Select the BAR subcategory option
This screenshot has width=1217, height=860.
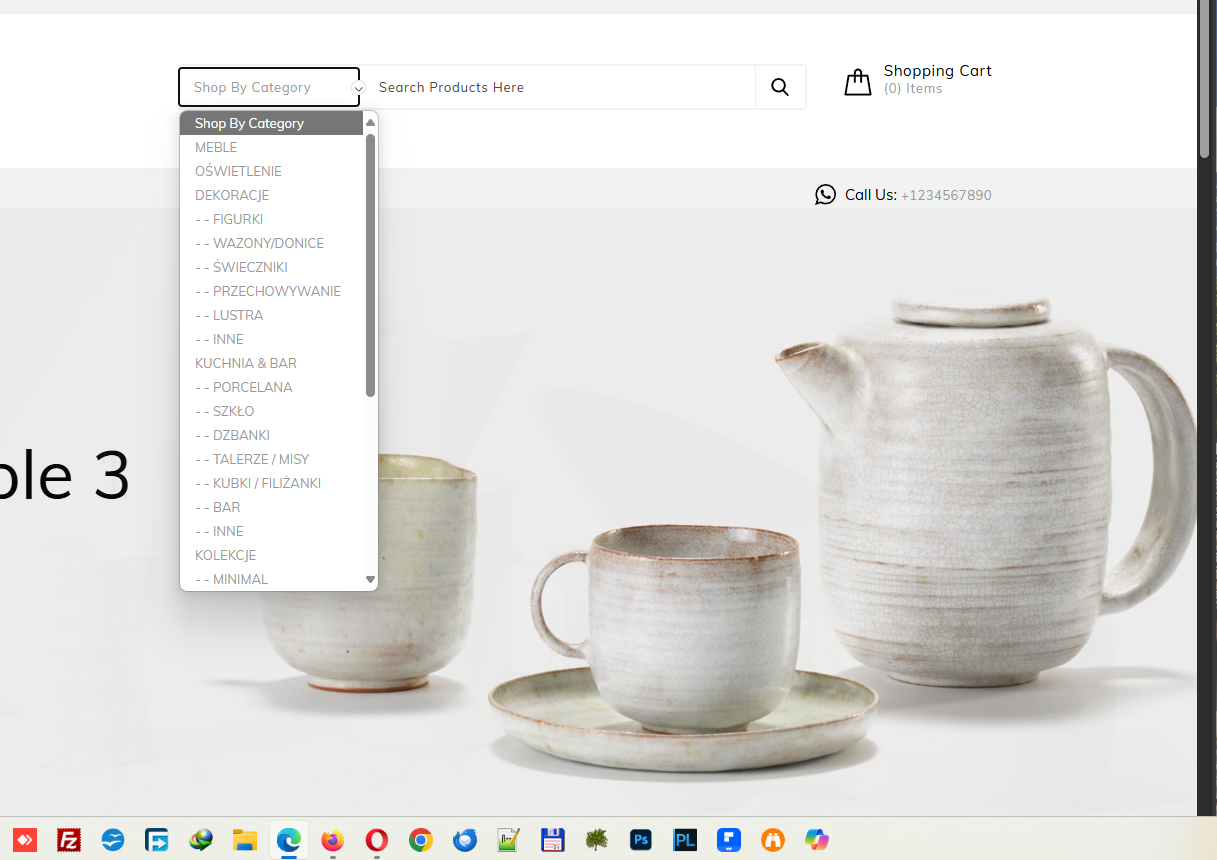click(271, 507)
